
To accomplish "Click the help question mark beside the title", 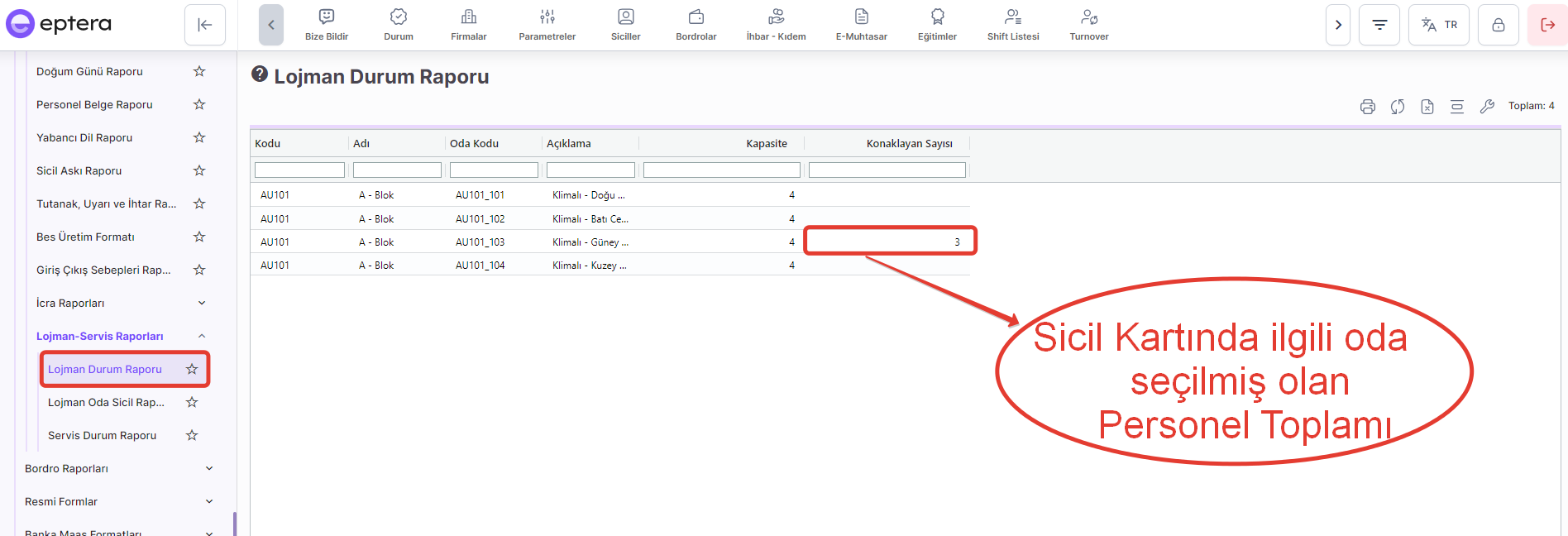I will 260,74.
